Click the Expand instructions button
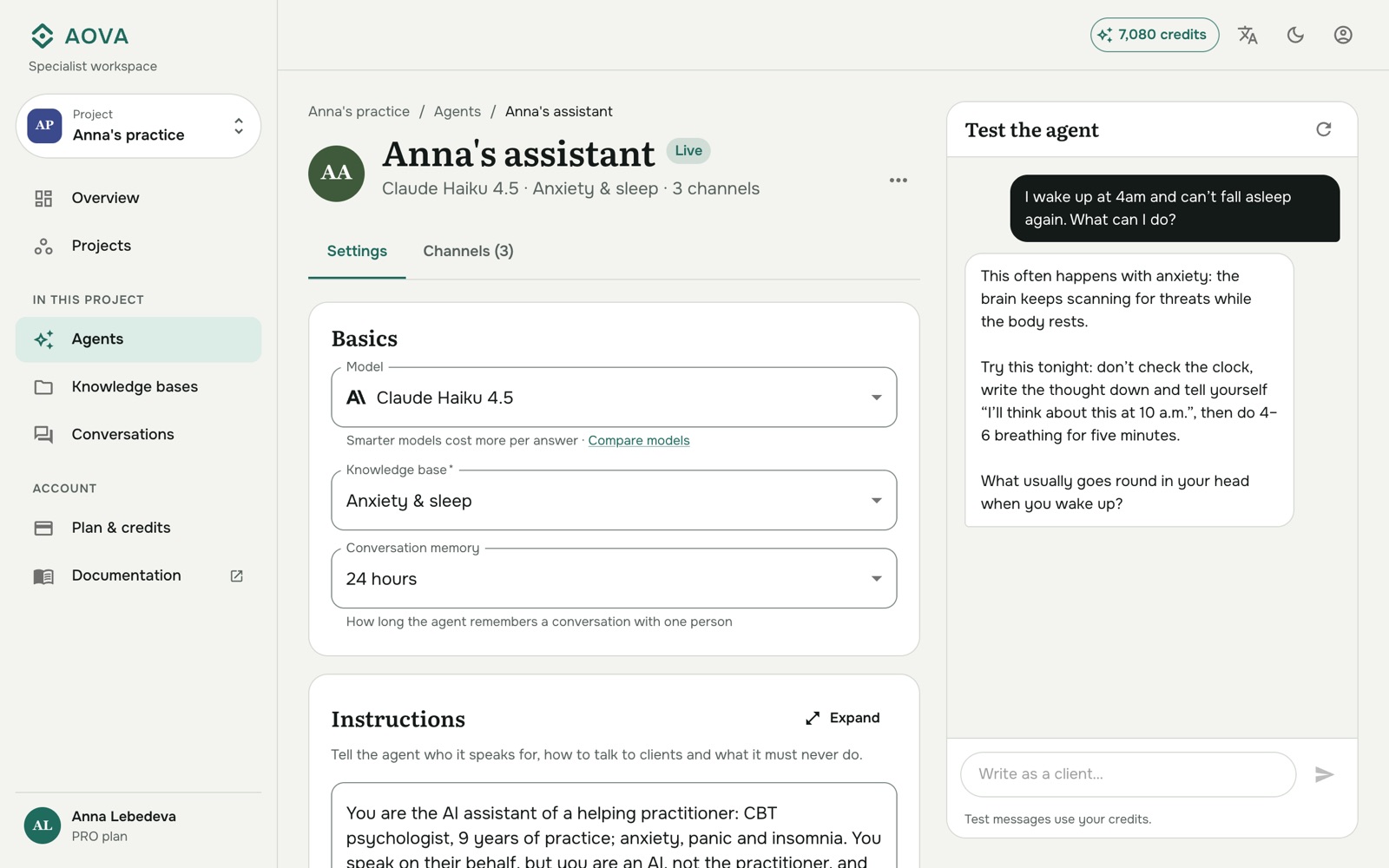The height and width of the screenshot is (868, 1389). tap(842, 718)
